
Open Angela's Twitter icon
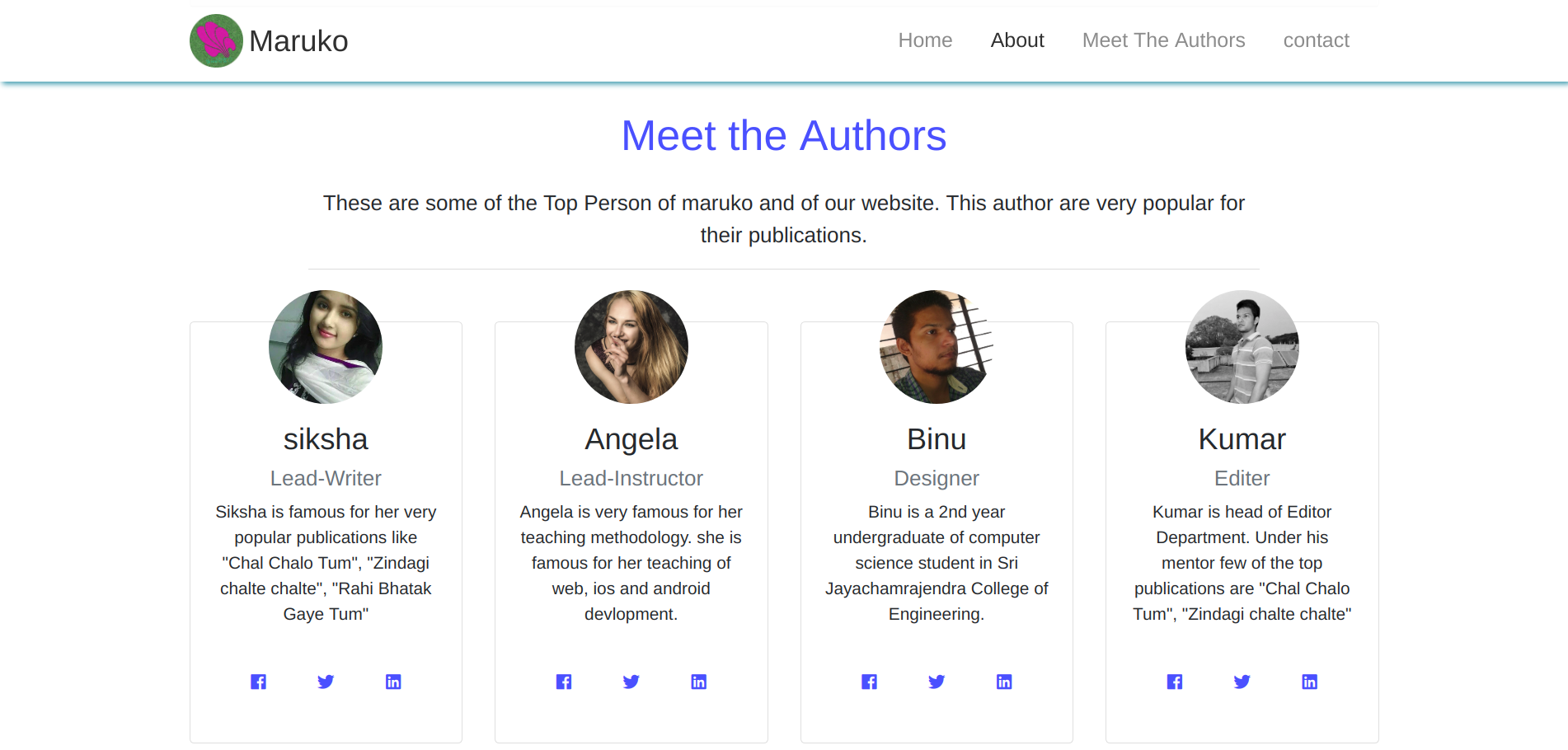(x=631, y=682)
